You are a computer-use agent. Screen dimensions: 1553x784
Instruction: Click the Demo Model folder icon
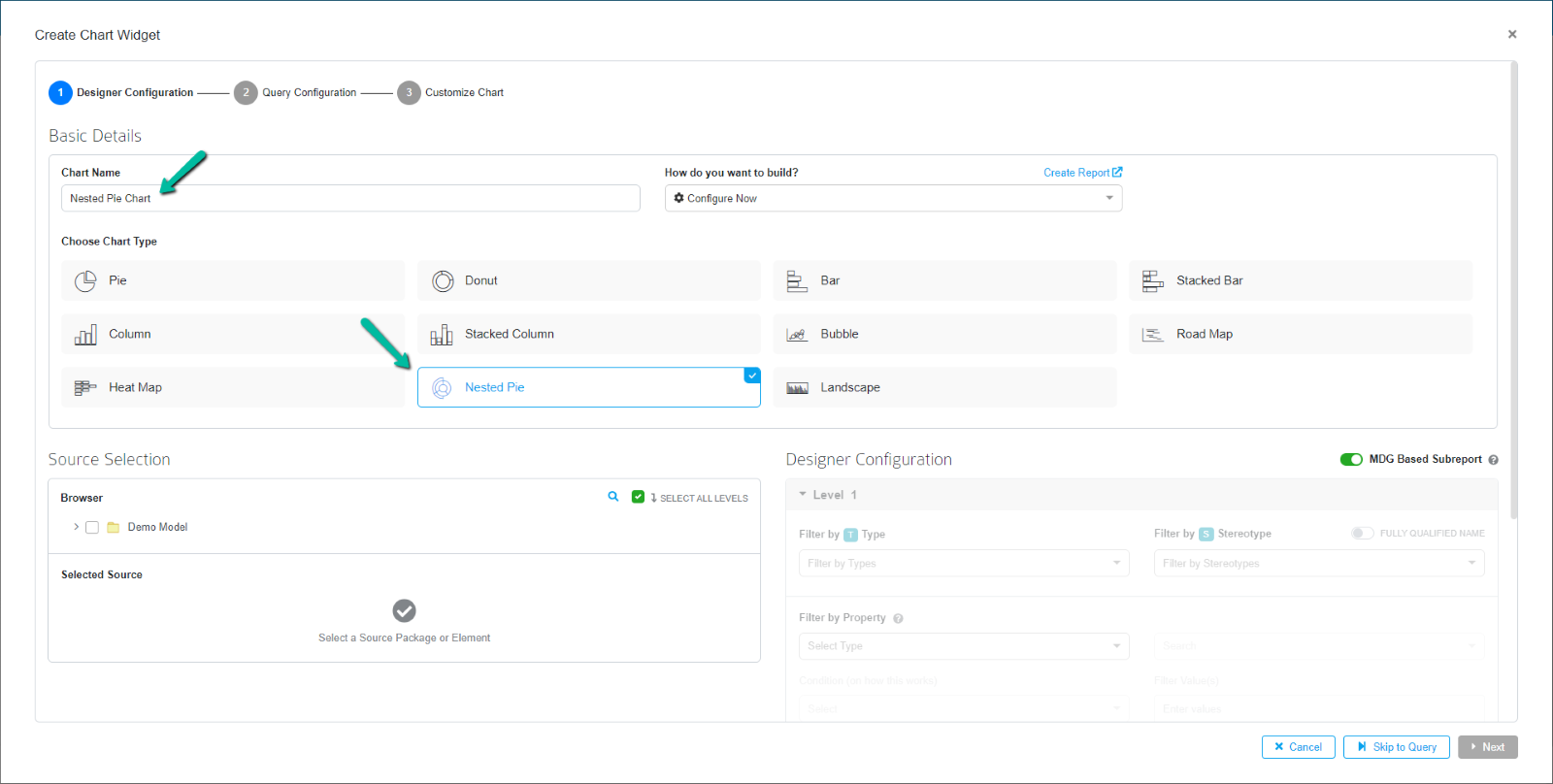(x=113, y=527)
